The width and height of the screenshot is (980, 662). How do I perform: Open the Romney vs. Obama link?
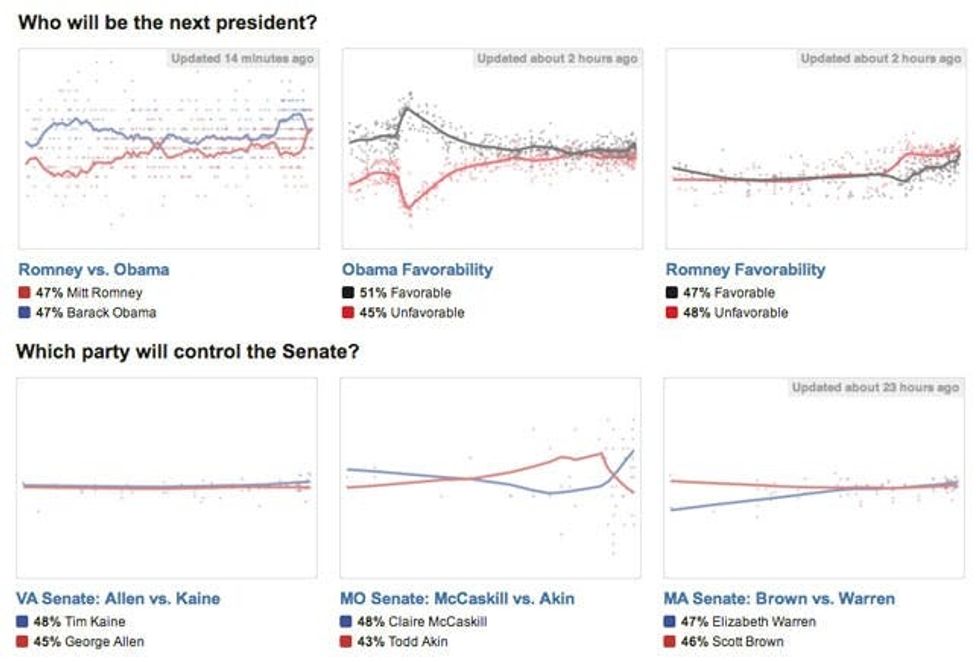click(93, 269)
